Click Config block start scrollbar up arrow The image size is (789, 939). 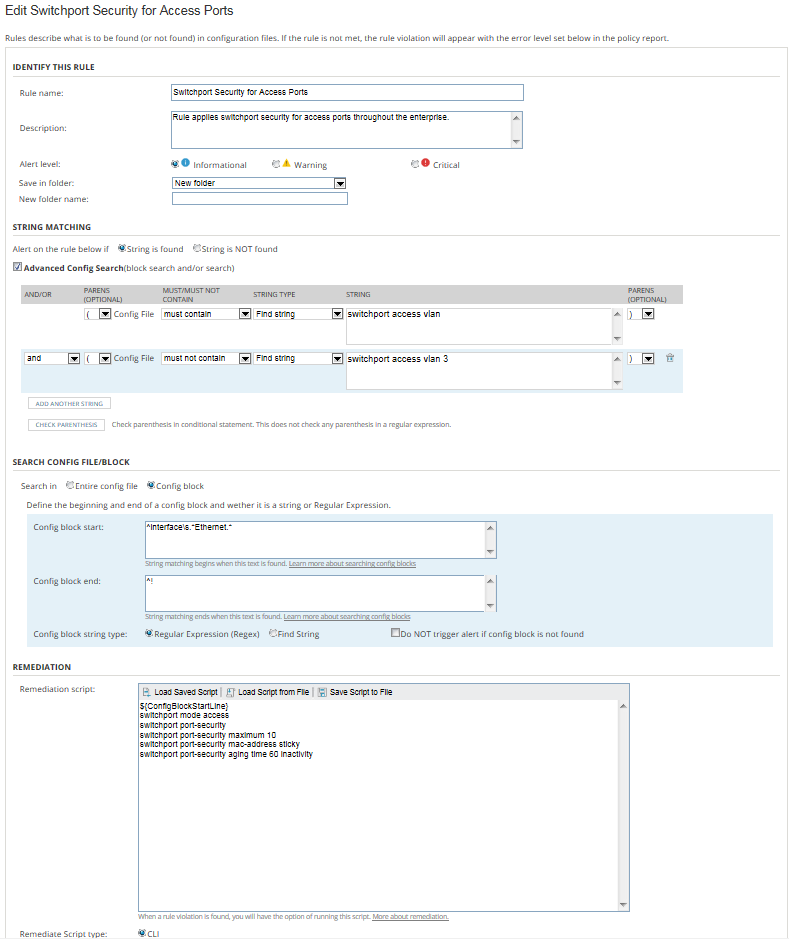tap(490, 528)
